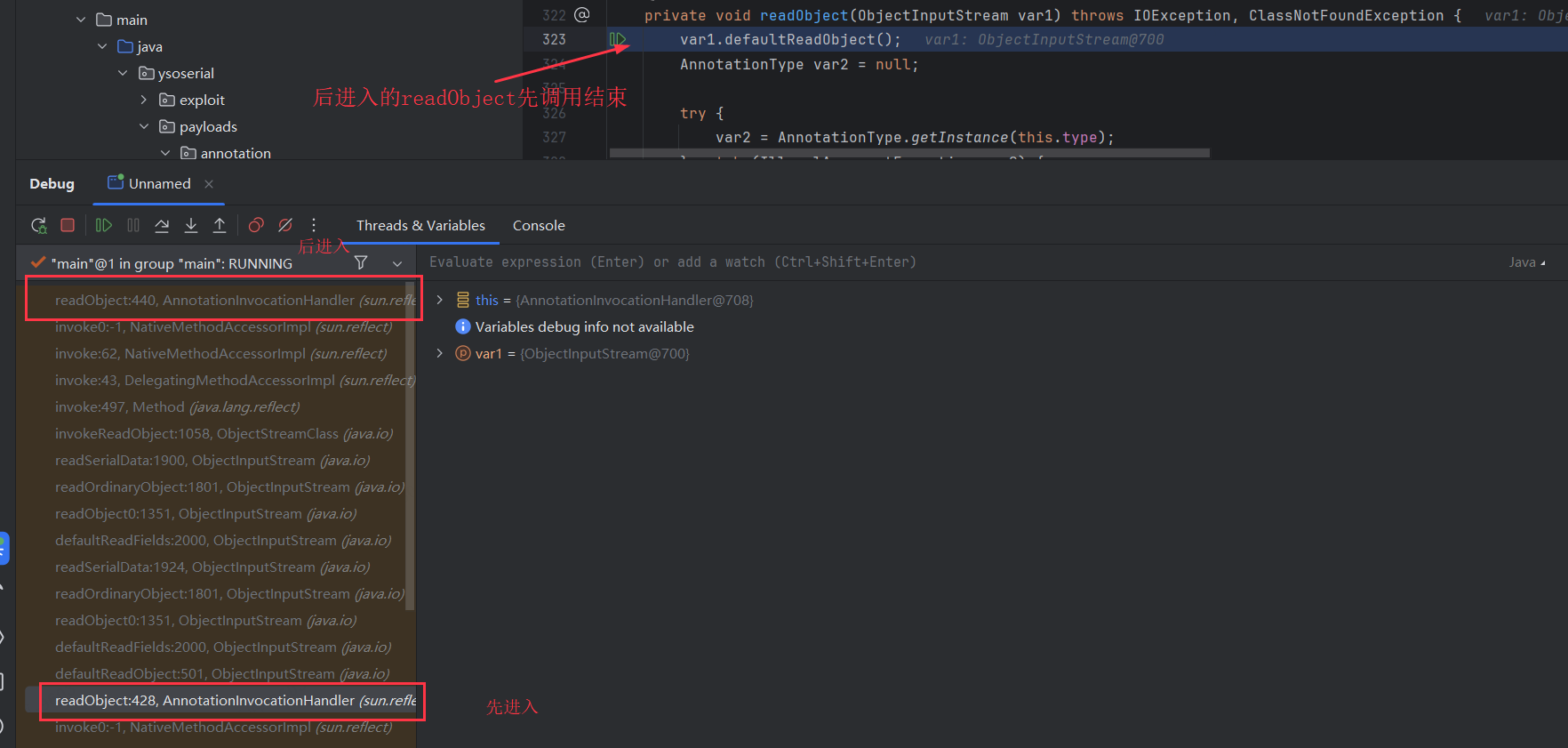This screenshot has height=748, width=1568.
Task: Expand the exploit package
Action: point(144,100)
